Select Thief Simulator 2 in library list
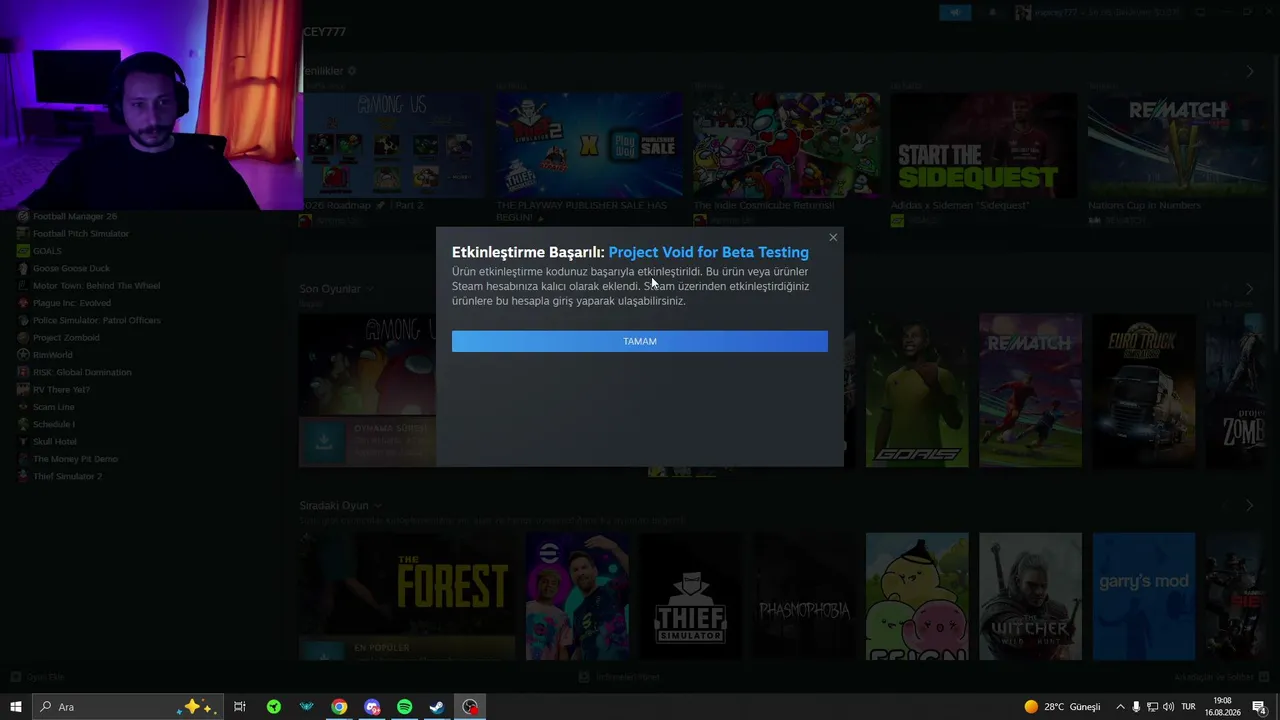The image size is (1280, 720). 67,476
